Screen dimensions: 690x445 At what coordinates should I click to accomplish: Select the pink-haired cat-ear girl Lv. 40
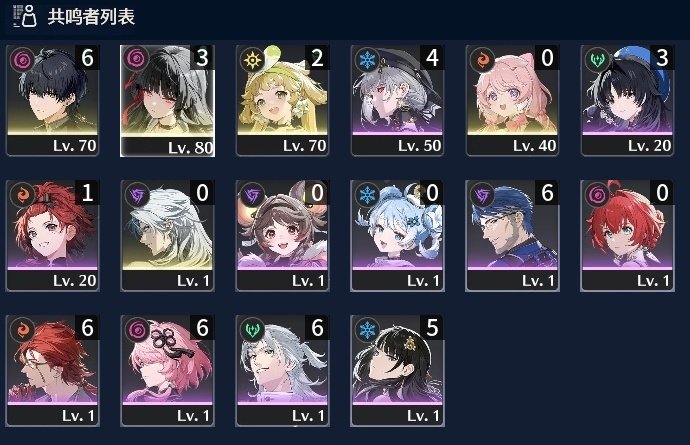(512, 100)
